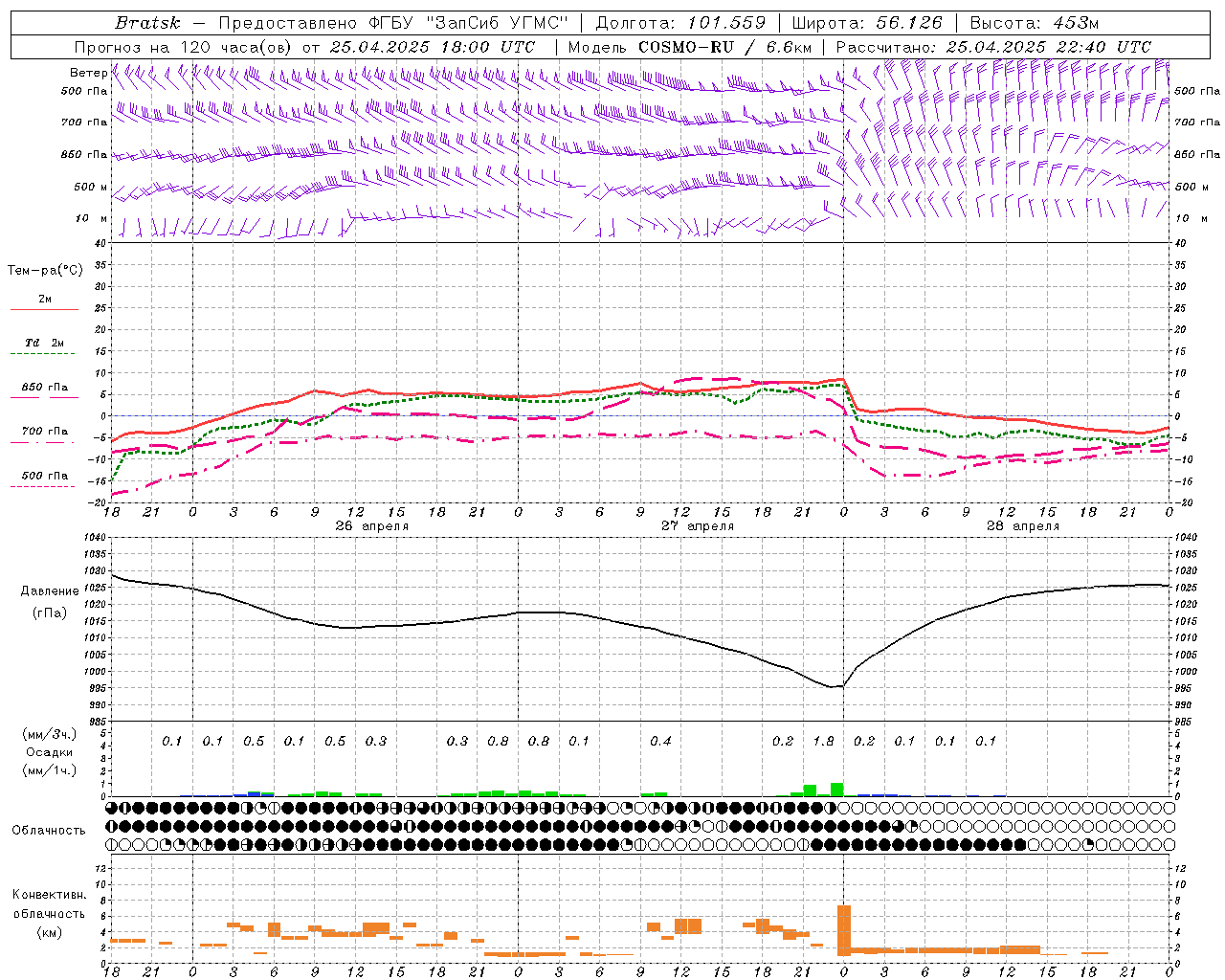The height and width of the screenshot is (980, 1225).
Task: Click the 700 гПа entry in temperature legend
Action: pyautogui.click(x=45, y=432)
